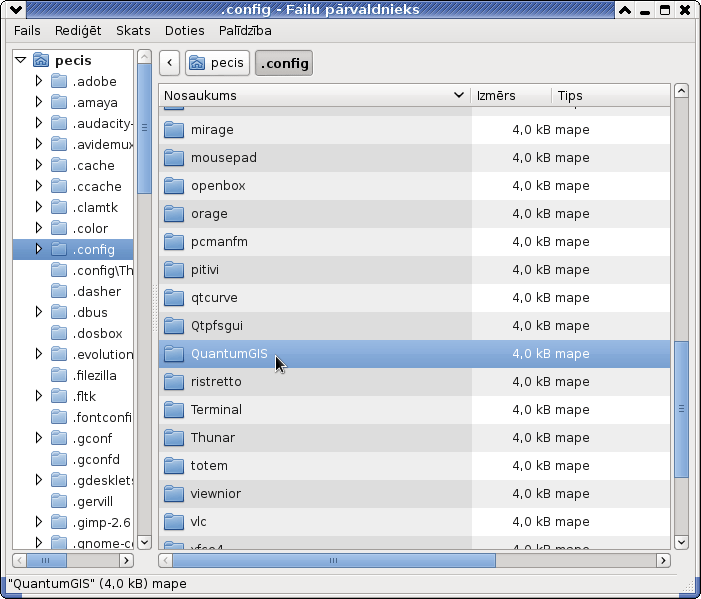The image size is (701, 599).
Task: Sort by the Tips column header
Action: pyautogui.click(x=611, y=95)
